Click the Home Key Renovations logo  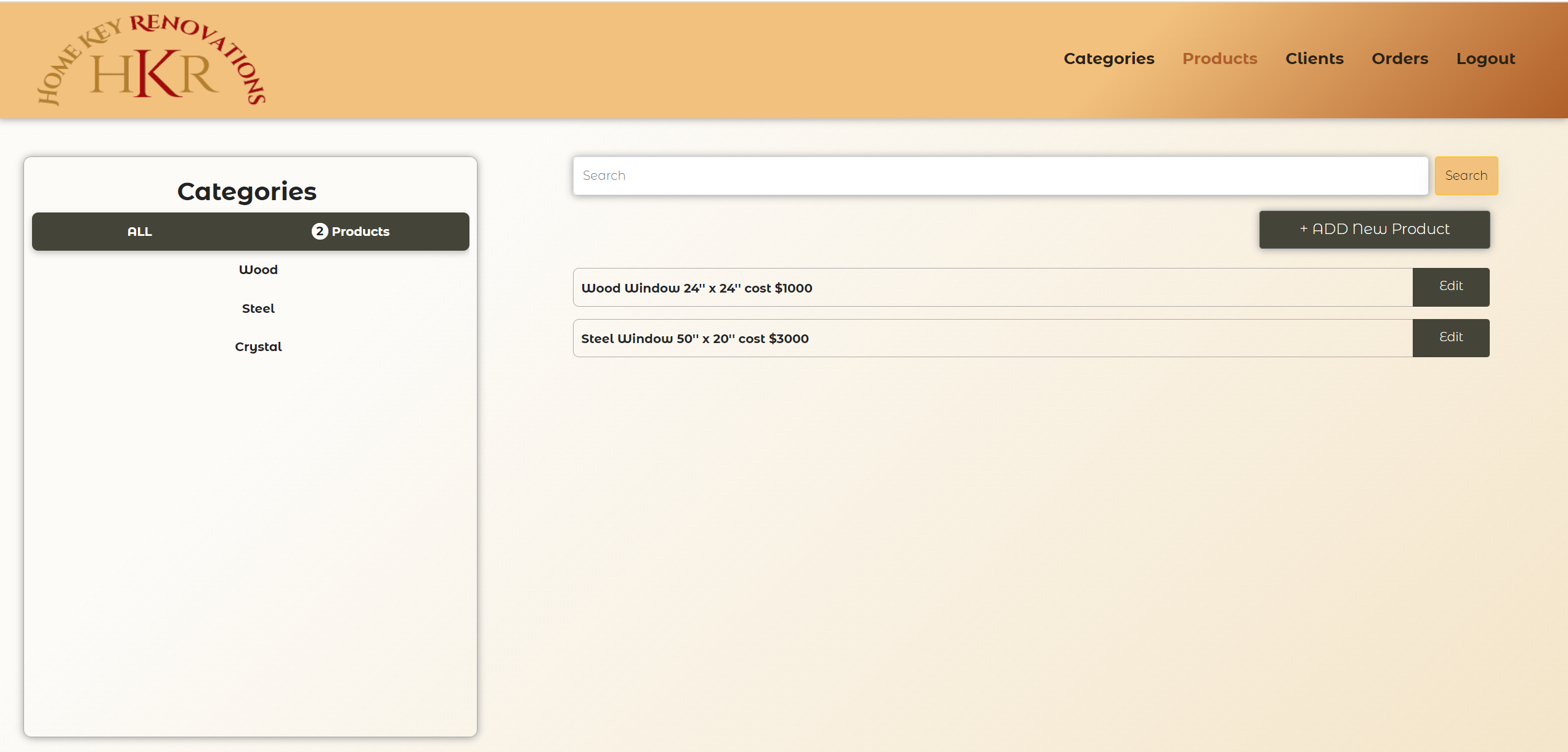coord(152,60)
